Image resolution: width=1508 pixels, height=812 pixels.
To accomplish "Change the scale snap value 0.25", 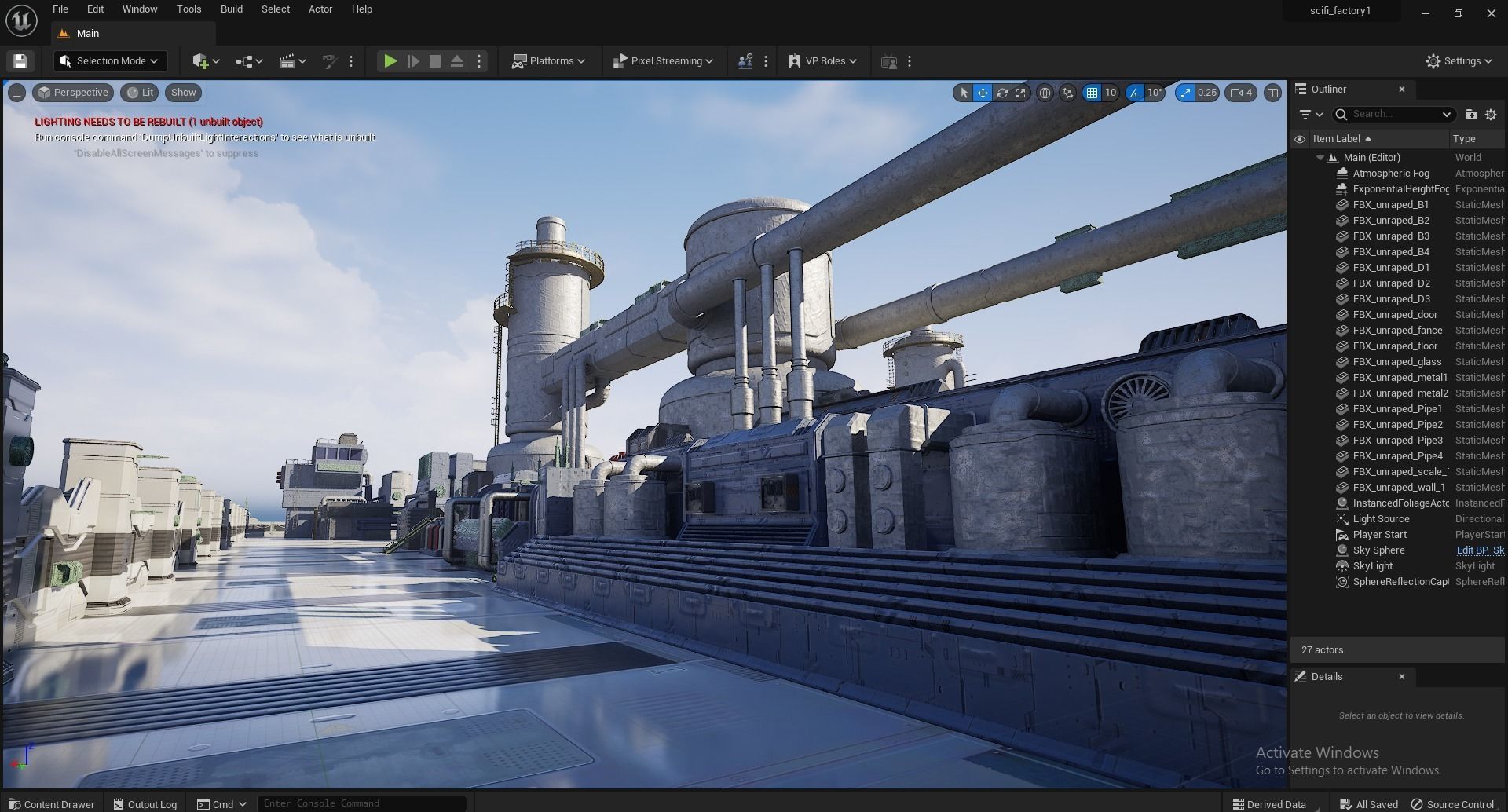I will pyautogui.click(x=1207, y=93).
